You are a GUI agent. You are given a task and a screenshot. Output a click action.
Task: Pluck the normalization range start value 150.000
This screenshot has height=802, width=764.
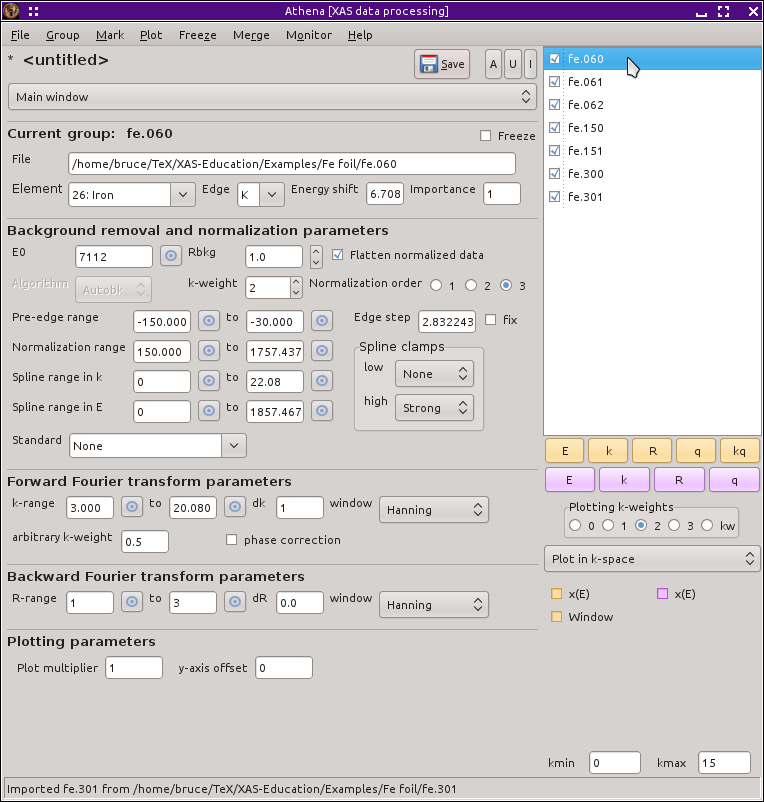click(x=209, y=351)
